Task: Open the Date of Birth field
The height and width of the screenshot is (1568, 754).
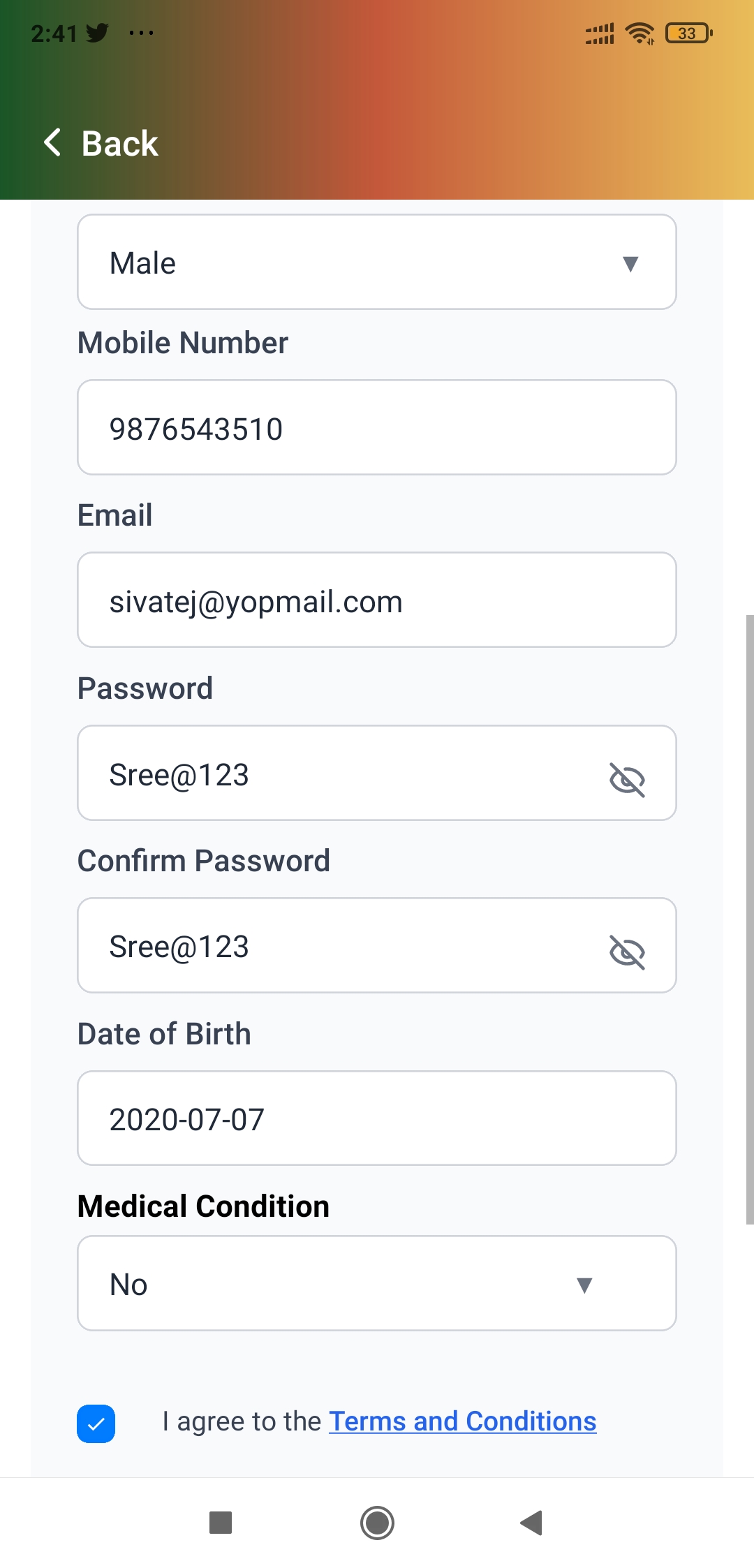Action: coord(377,1118)
